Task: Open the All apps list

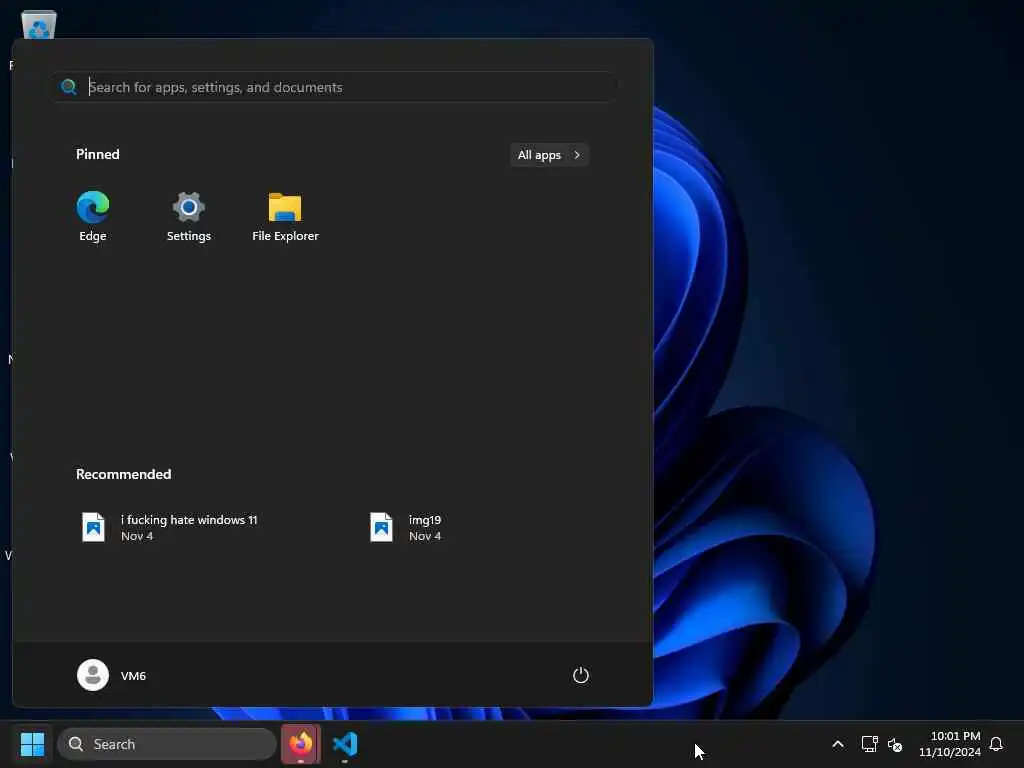Action: (549, 155)
